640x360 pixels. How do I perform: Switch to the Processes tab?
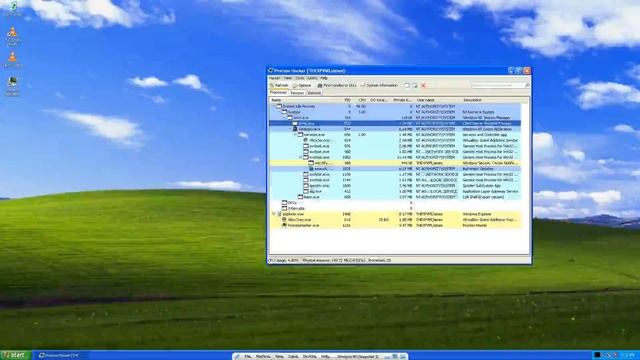[x=278, y=93]
